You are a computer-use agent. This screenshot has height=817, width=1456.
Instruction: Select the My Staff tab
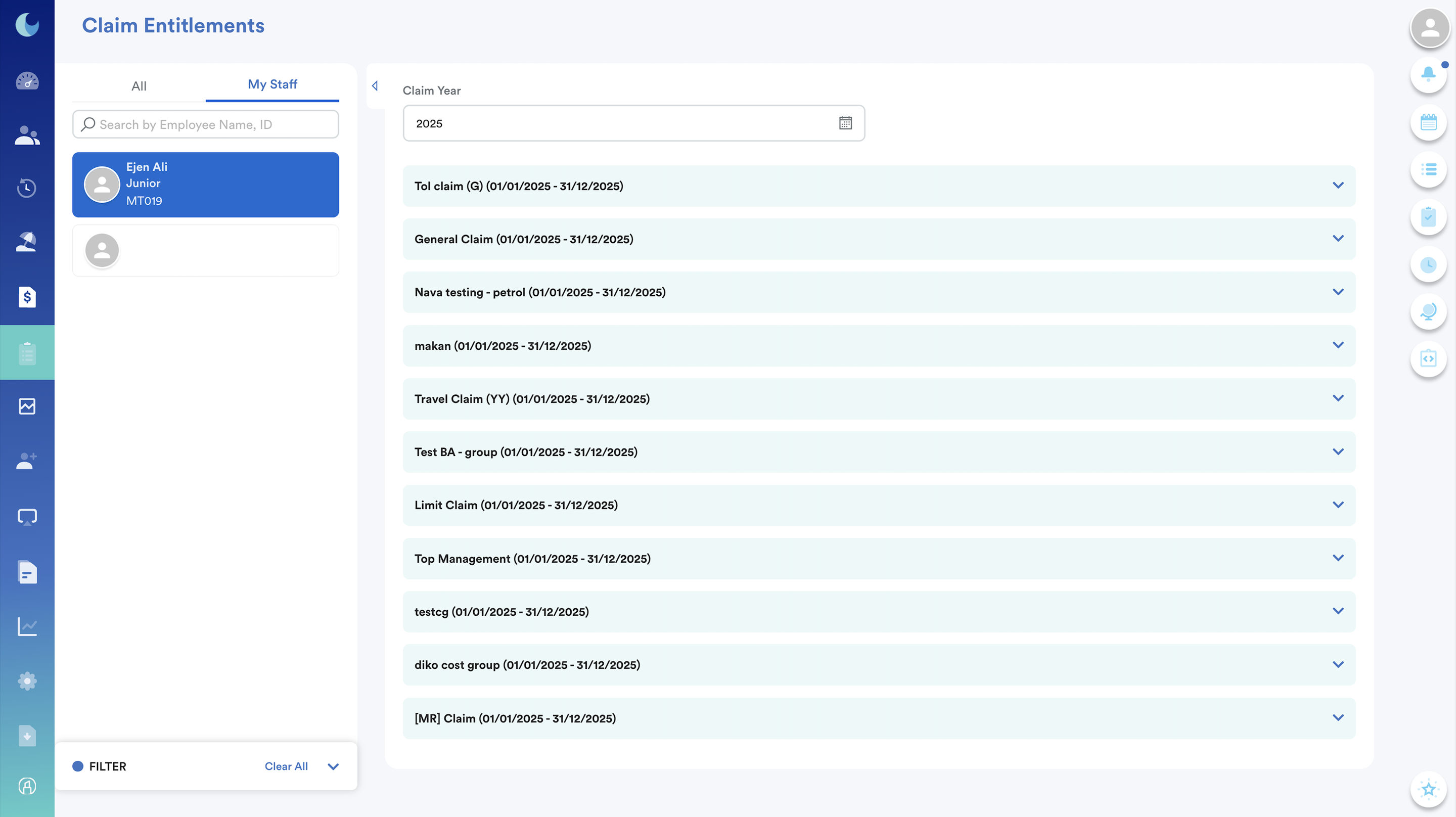272,84
